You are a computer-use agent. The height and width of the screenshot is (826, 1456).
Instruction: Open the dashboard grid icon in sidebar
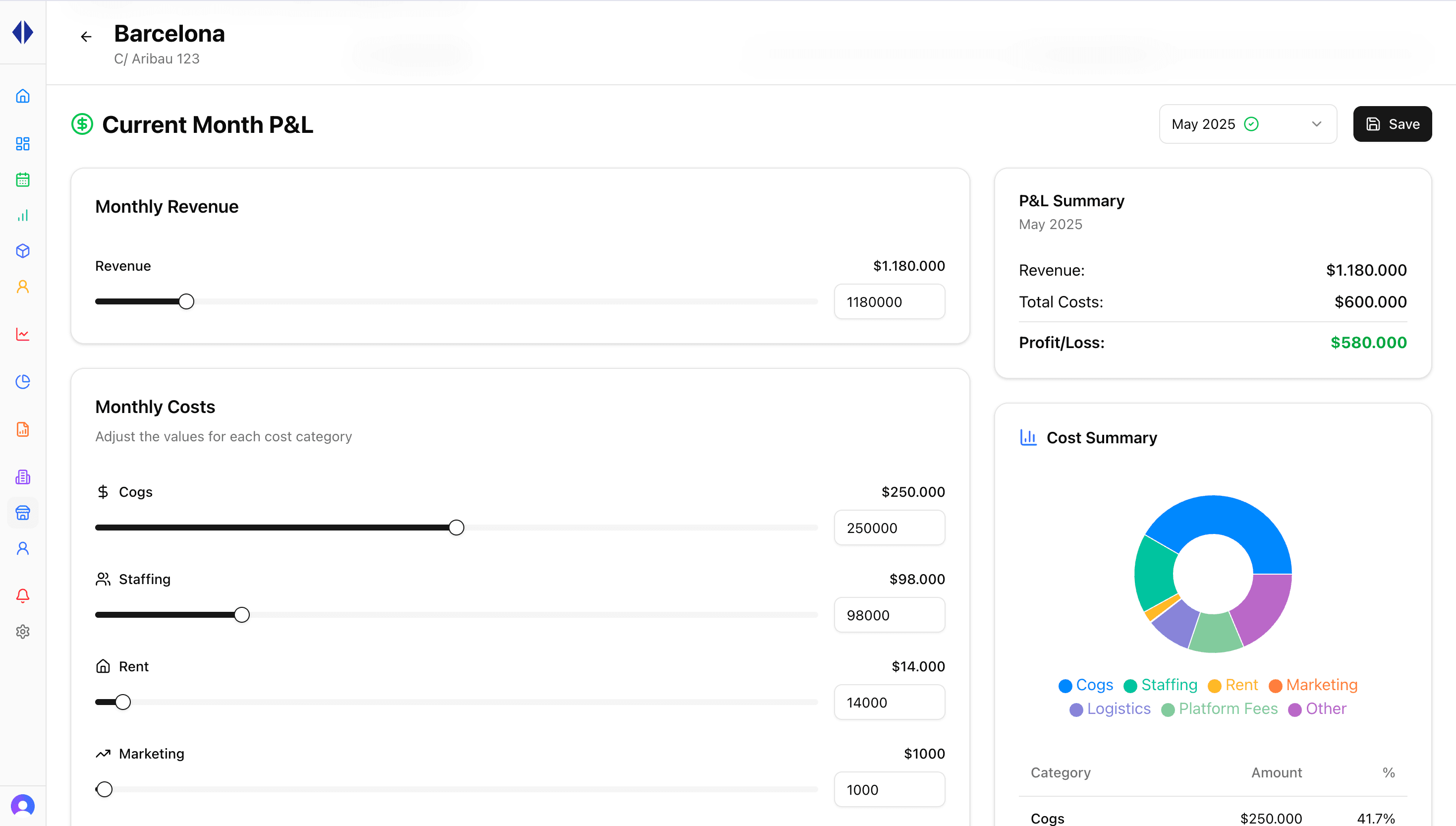pyautogui.click(x=23, y=143)
